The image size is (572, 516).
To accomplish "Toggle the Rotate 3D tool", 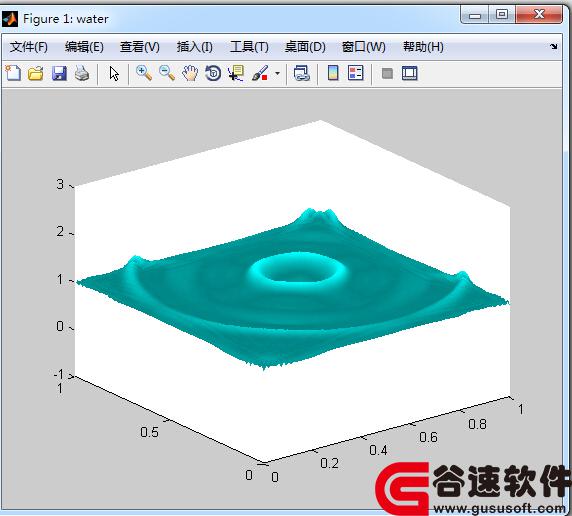I will (213, 73).
